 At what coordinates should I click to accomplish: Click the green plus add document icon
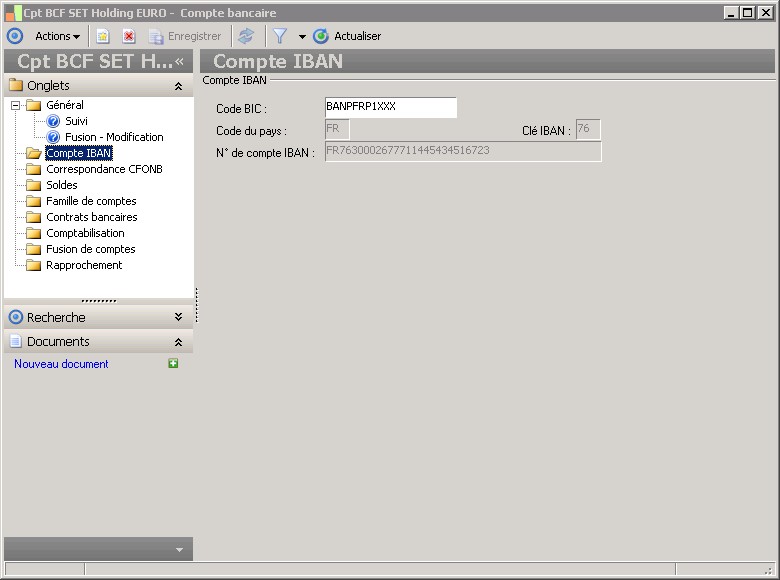click(173, 364)
